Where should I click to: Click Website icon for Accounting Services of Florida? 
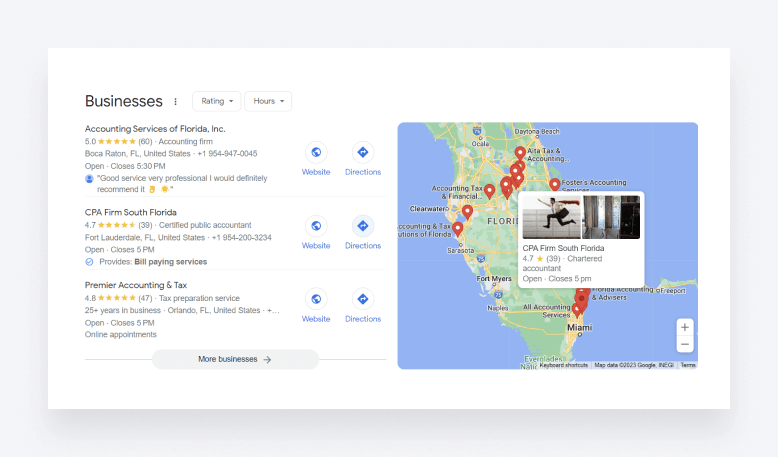click(x=316, y=153)
